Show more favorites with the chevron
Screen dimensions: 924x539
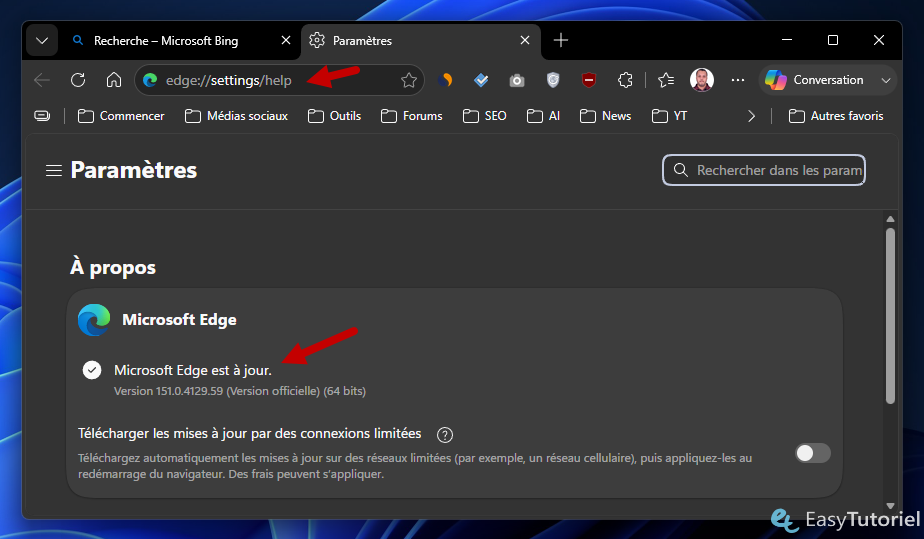(751, 116)
